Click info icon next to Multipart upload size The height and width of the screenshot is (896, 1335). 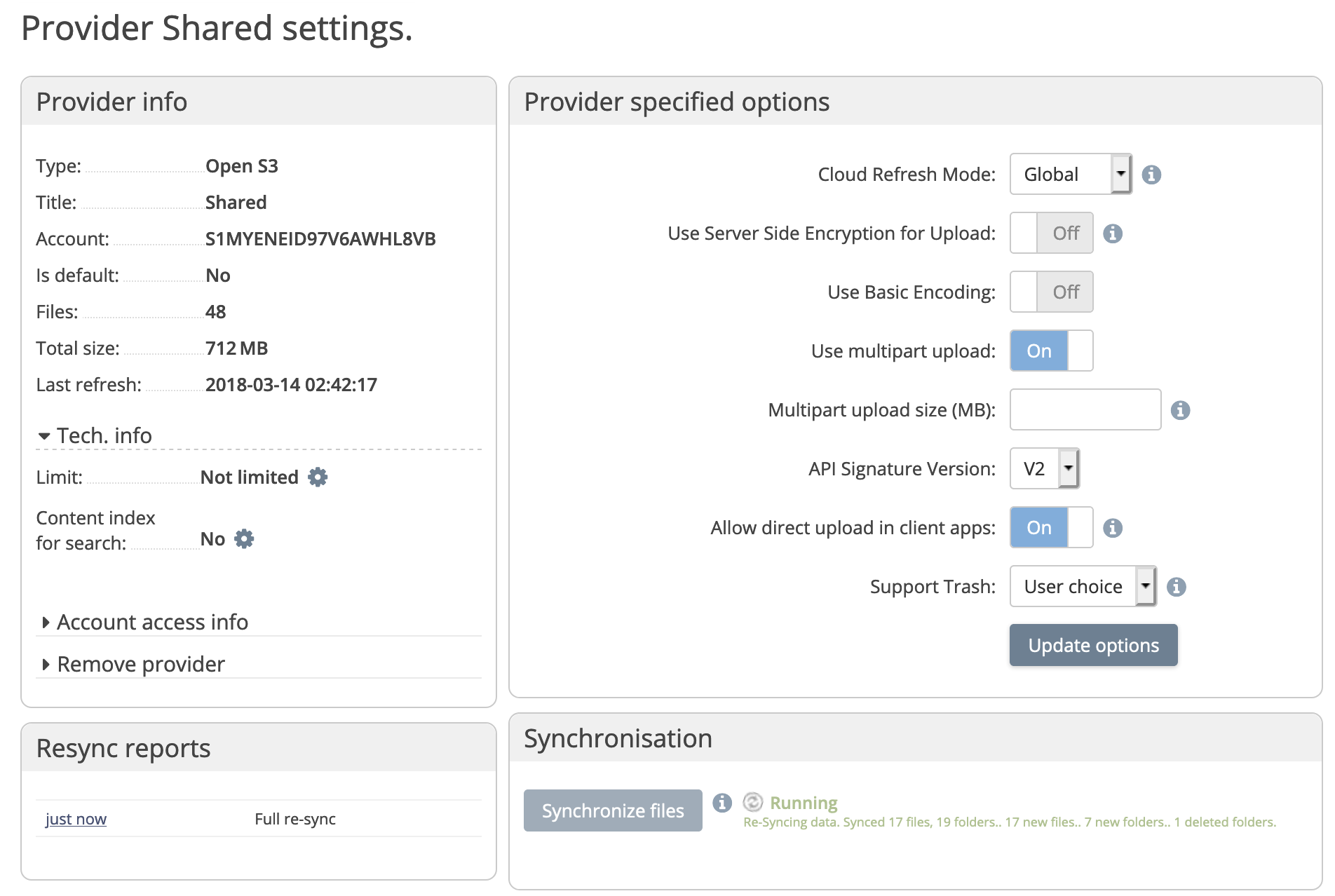(1181, 410)
